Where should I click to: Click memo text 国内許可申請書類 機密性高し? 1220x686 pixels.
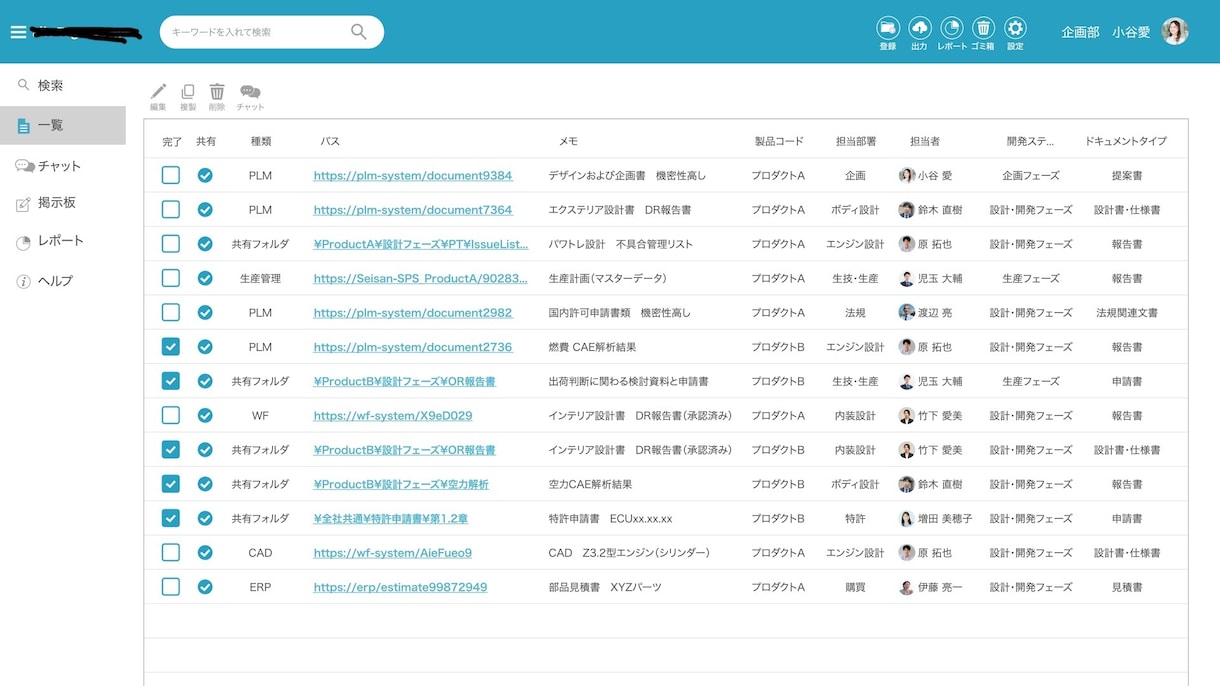[x=619, y=312]
